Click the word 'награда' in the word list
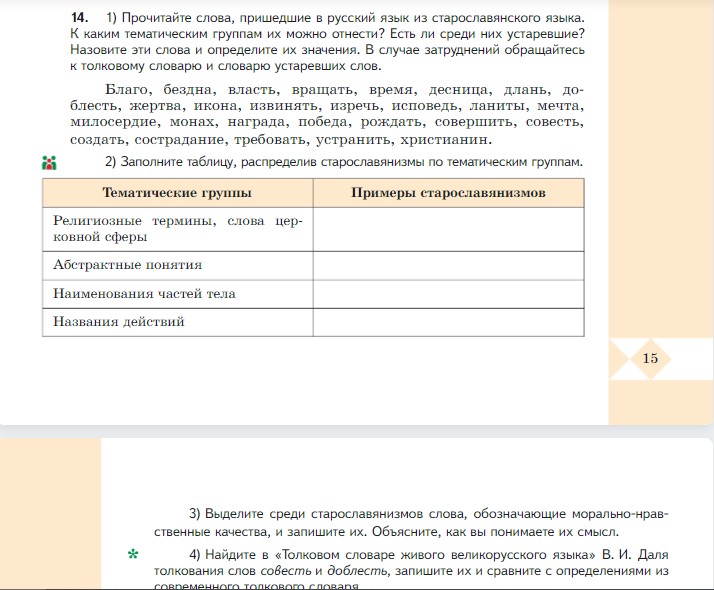714x590 pixels. pos(255,122)
